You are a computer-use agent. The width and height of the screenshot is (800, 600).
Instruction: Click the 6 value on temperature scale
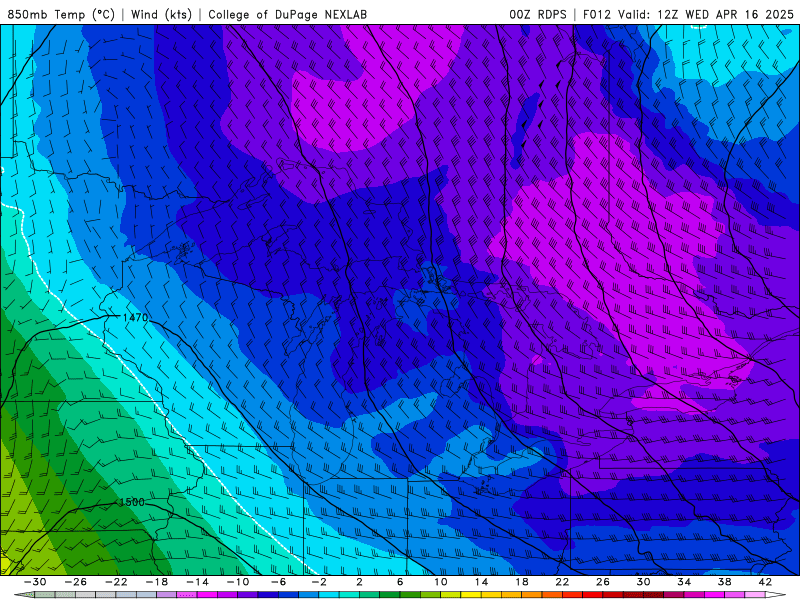pyautogui.click(x=400, y=582)
